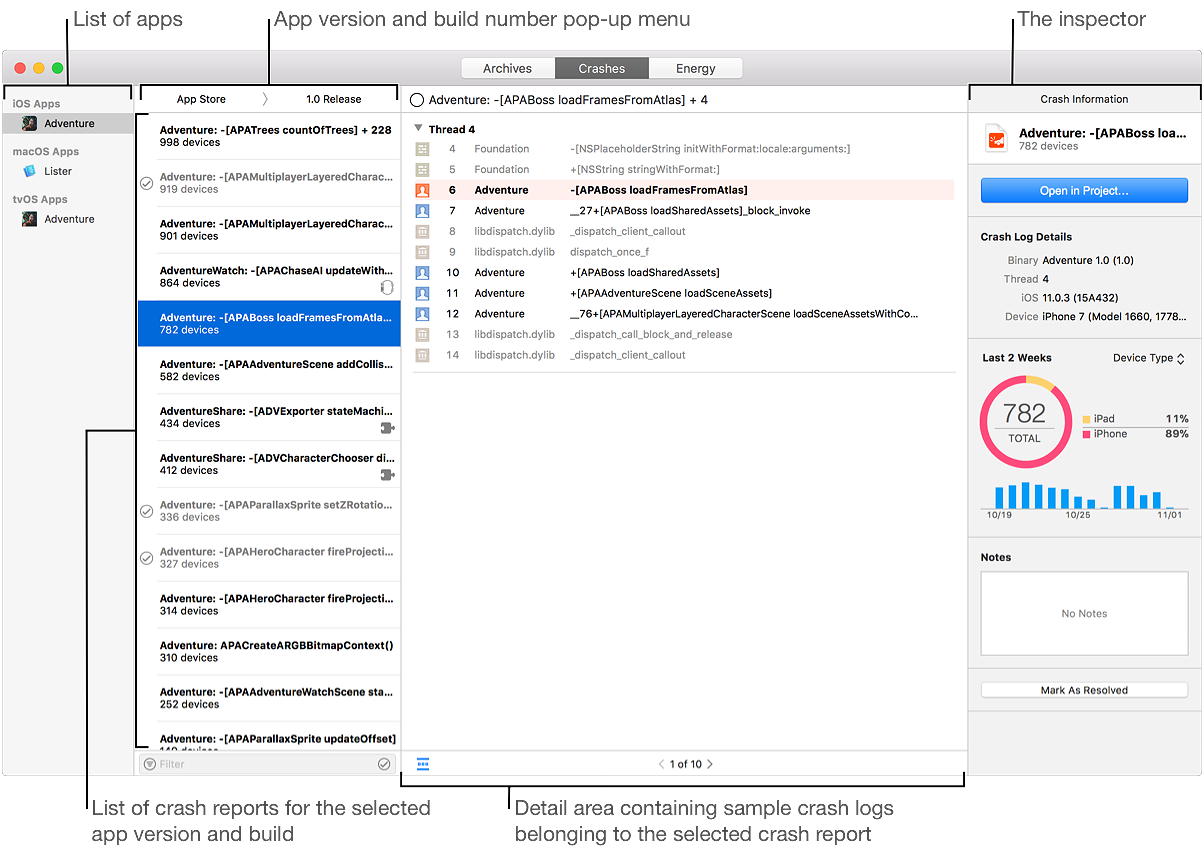
Task: Select the Lister app icon under macOS Apps
Action: tap(30, 171)
